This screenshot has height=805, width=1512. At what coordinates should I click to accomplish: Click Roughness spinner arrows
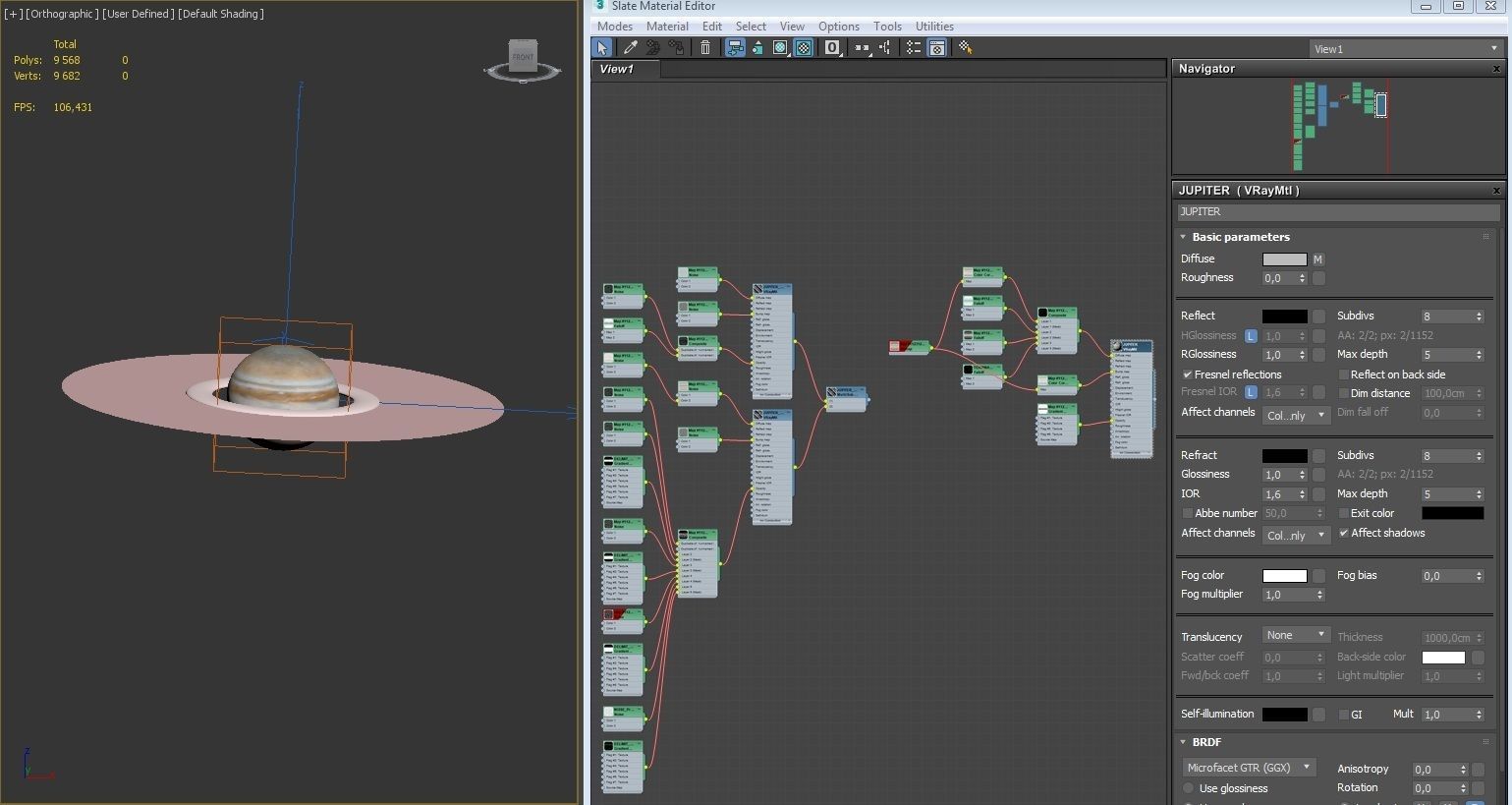(1302, 278)
